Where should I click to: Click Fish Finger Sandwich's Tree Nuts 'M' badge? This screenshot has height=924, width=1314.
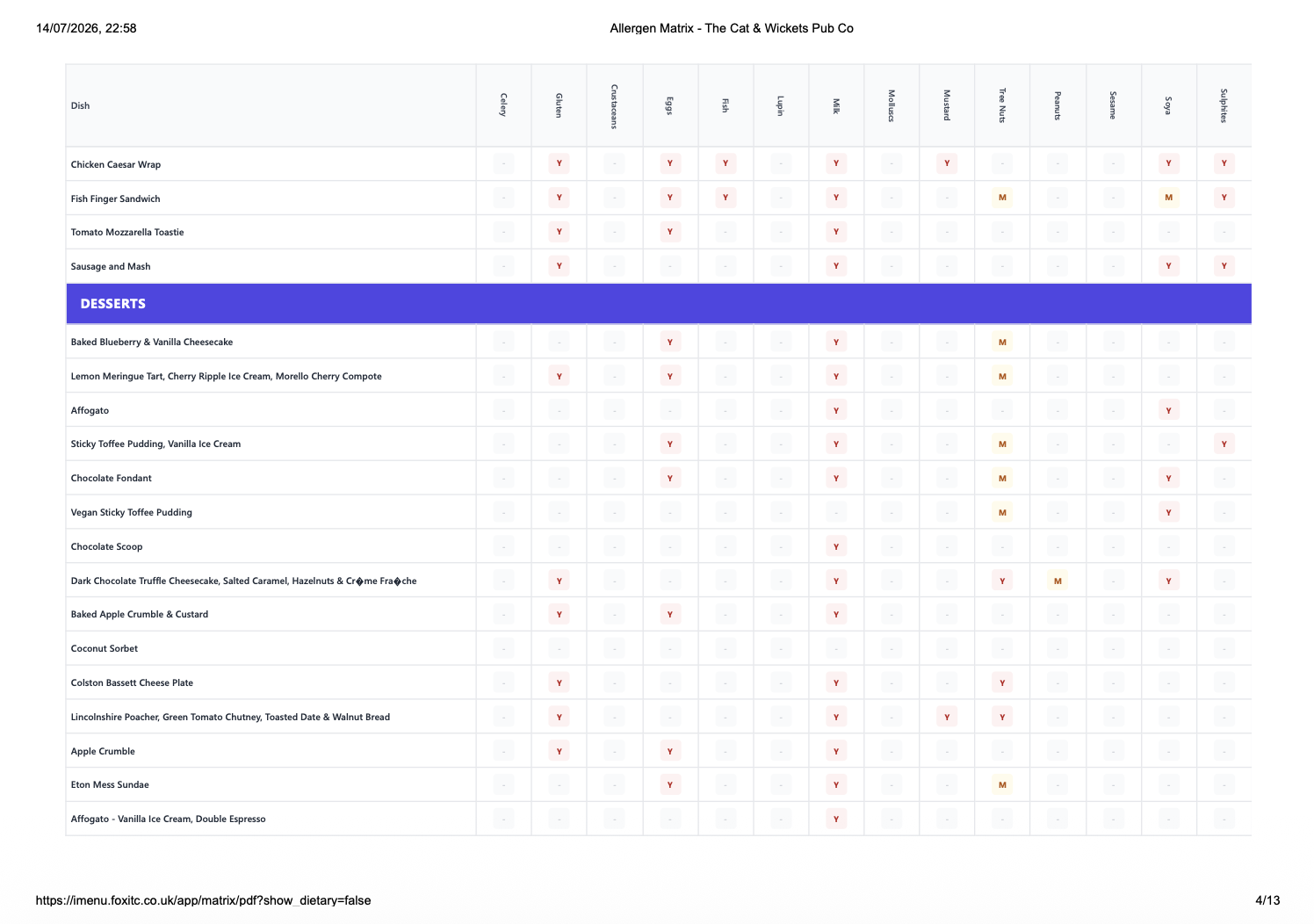point(1002,198)
